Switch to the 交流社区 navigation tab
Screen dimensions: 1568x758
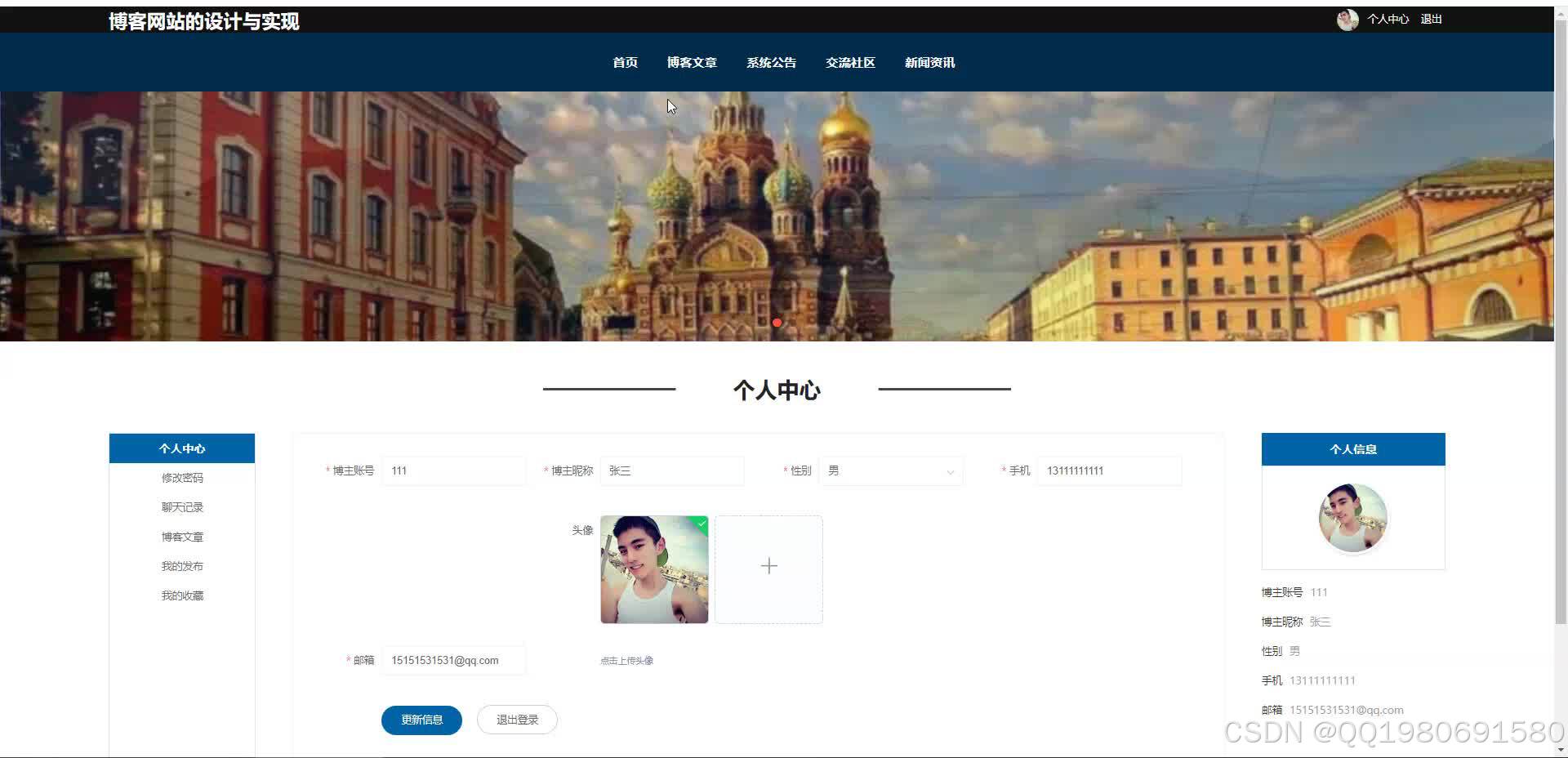(x=849, y=62)
